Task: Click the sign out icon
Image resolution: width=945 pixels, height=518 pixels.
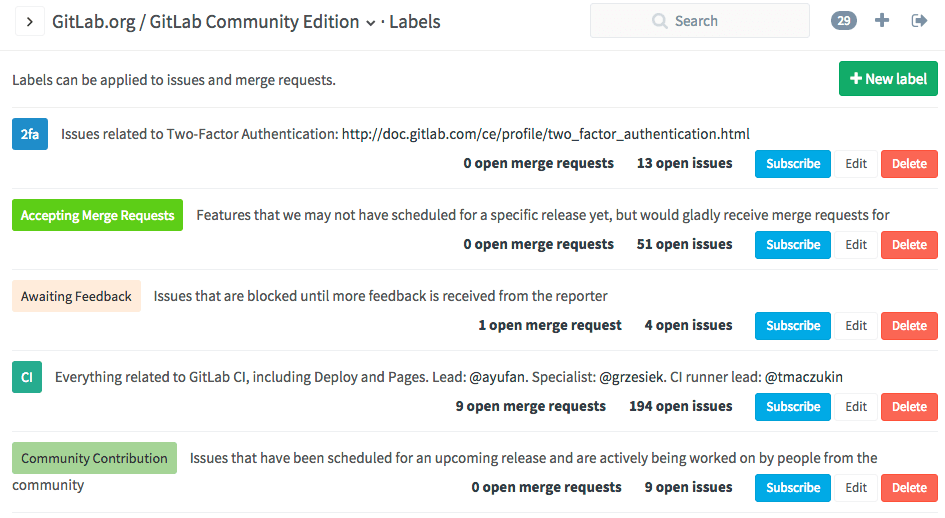Action: [920, 21]
